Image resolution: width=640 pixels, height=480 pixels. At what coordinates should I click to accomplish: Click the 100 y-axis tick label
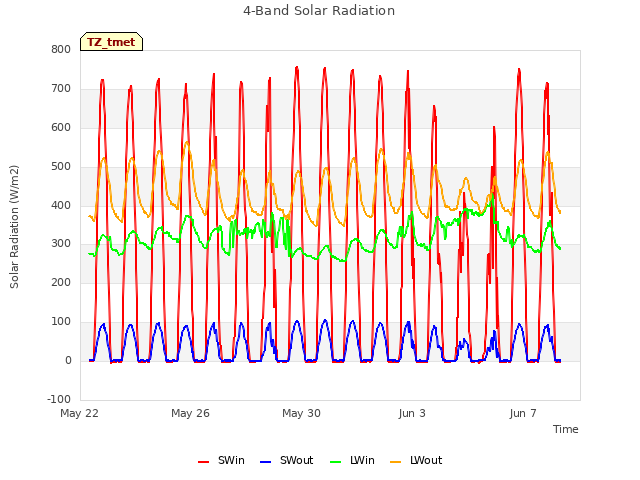click(x=61, y=322)
